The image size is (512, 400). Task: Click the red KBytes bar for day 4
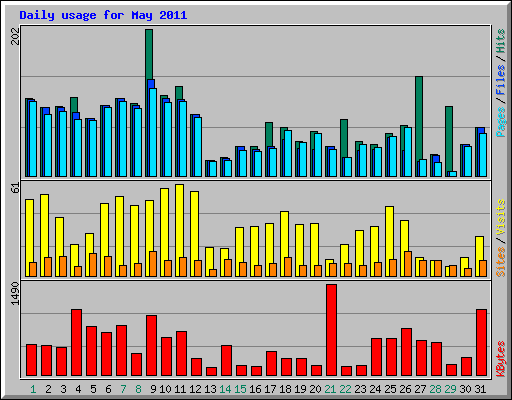pyautogui.click(x=77, y=343)
